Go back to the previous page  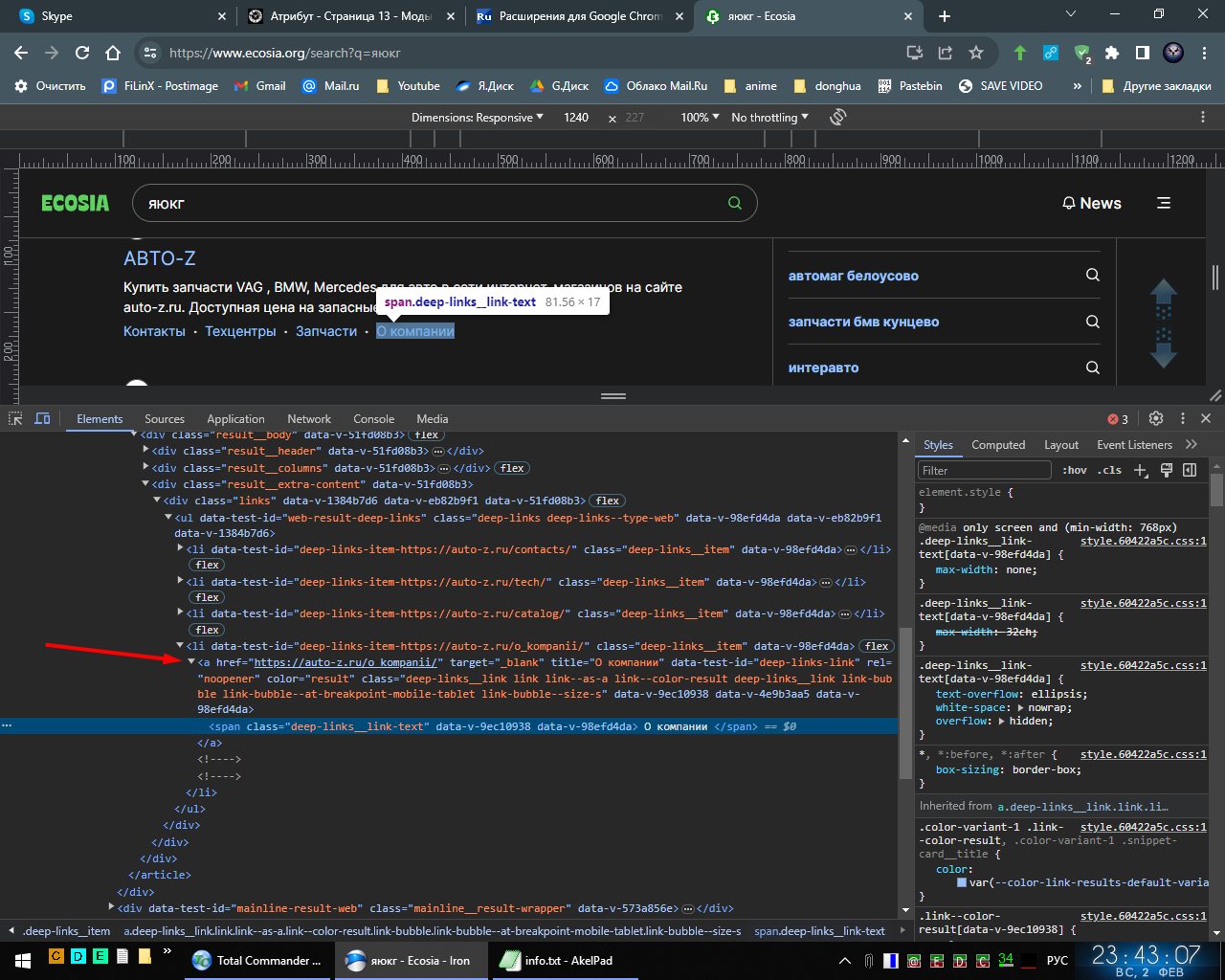pyautogui.click(x=21, y=53)
